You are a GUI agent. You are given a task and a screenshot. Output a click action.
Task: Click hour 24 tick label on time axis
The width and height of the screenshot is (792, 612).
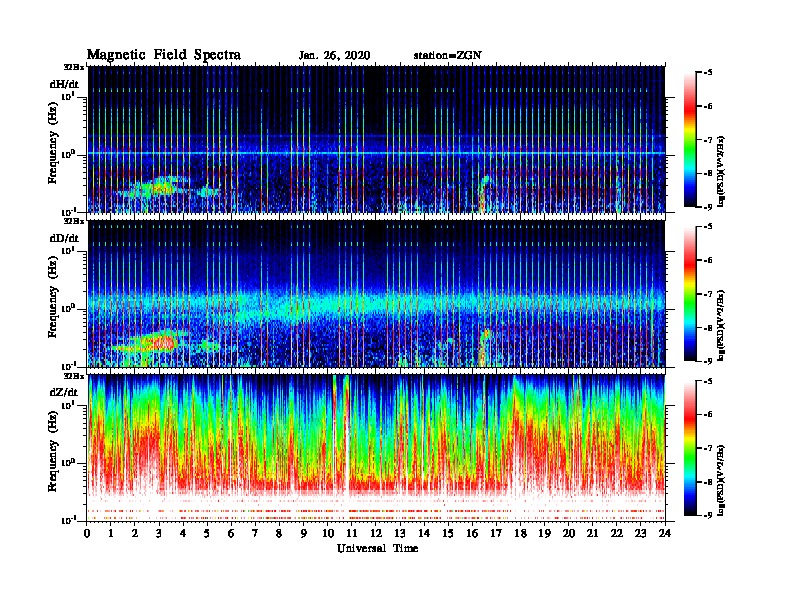point(665,534)
